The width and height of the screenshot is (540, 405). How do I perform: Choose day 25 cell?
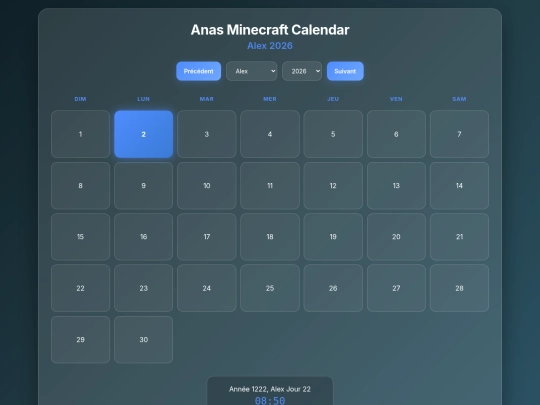point(270,288)
